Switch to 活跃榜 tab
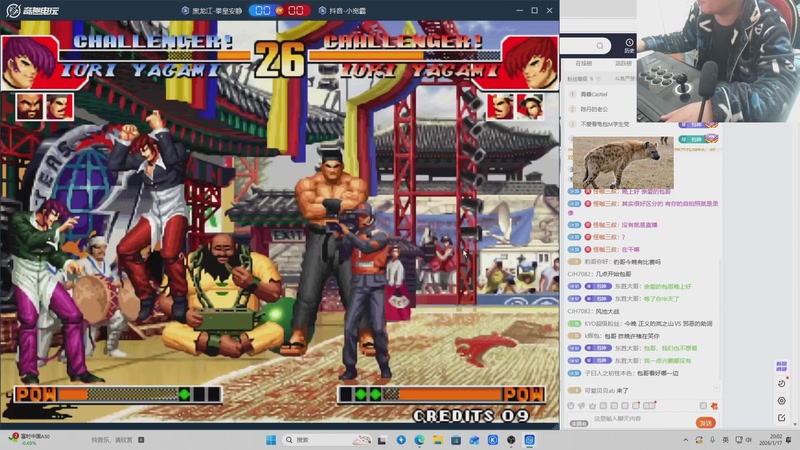This screenshot has width=800, height=450. coord(623,63)
